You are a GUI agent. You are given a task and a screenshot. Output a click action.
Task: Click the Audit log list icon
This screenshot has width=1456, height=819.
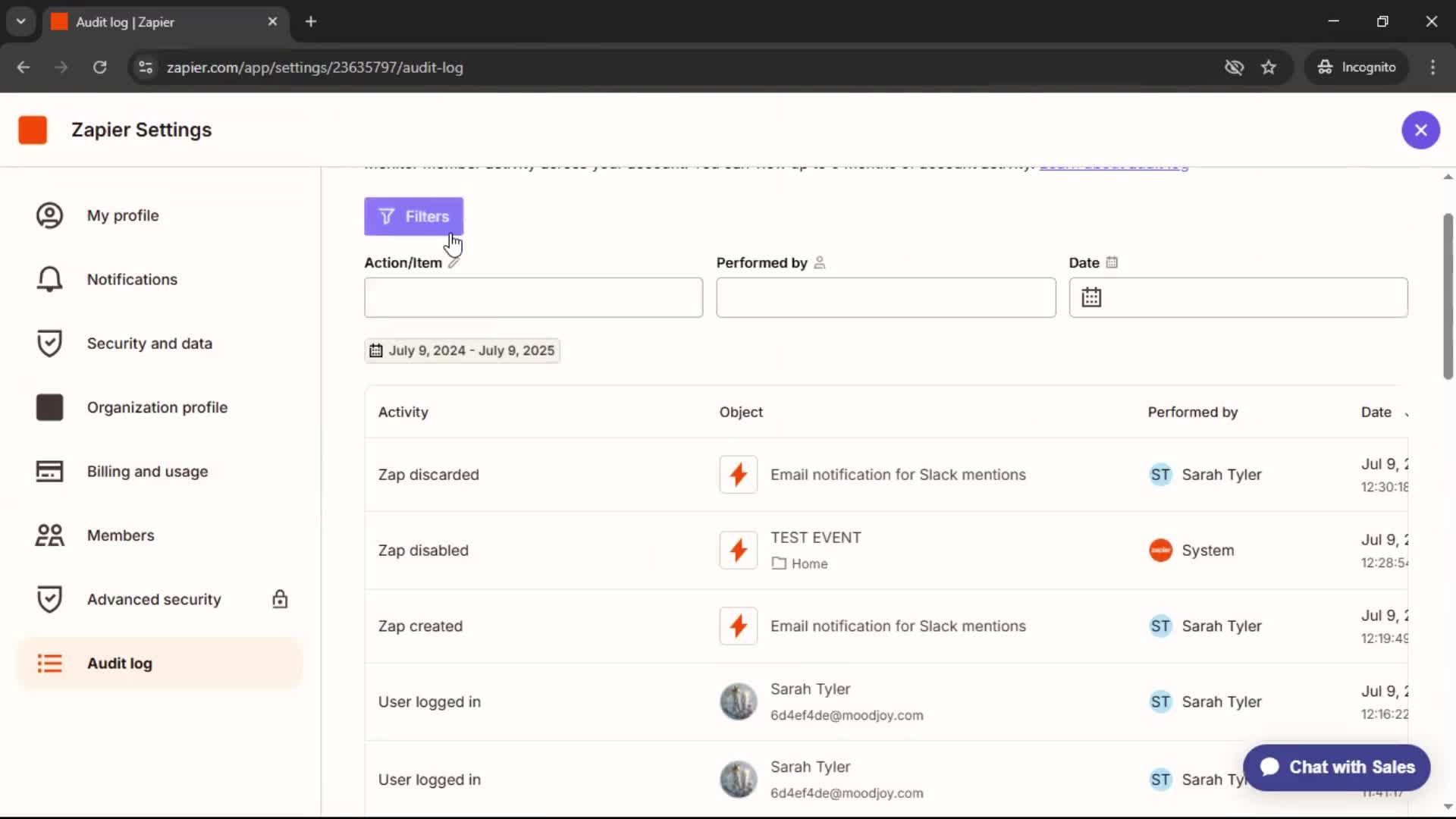[49, 664]
